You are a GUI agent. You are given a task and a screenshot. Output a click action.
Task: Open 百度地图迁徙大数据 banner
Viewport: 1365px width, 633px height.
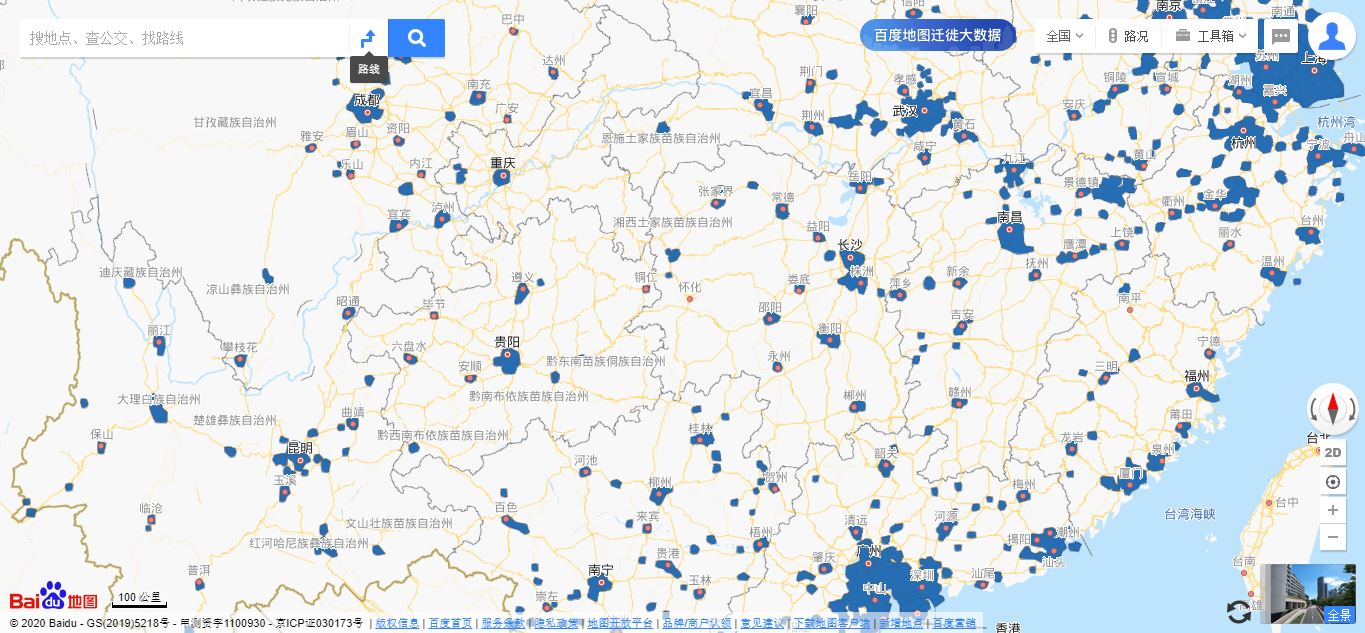937,35
